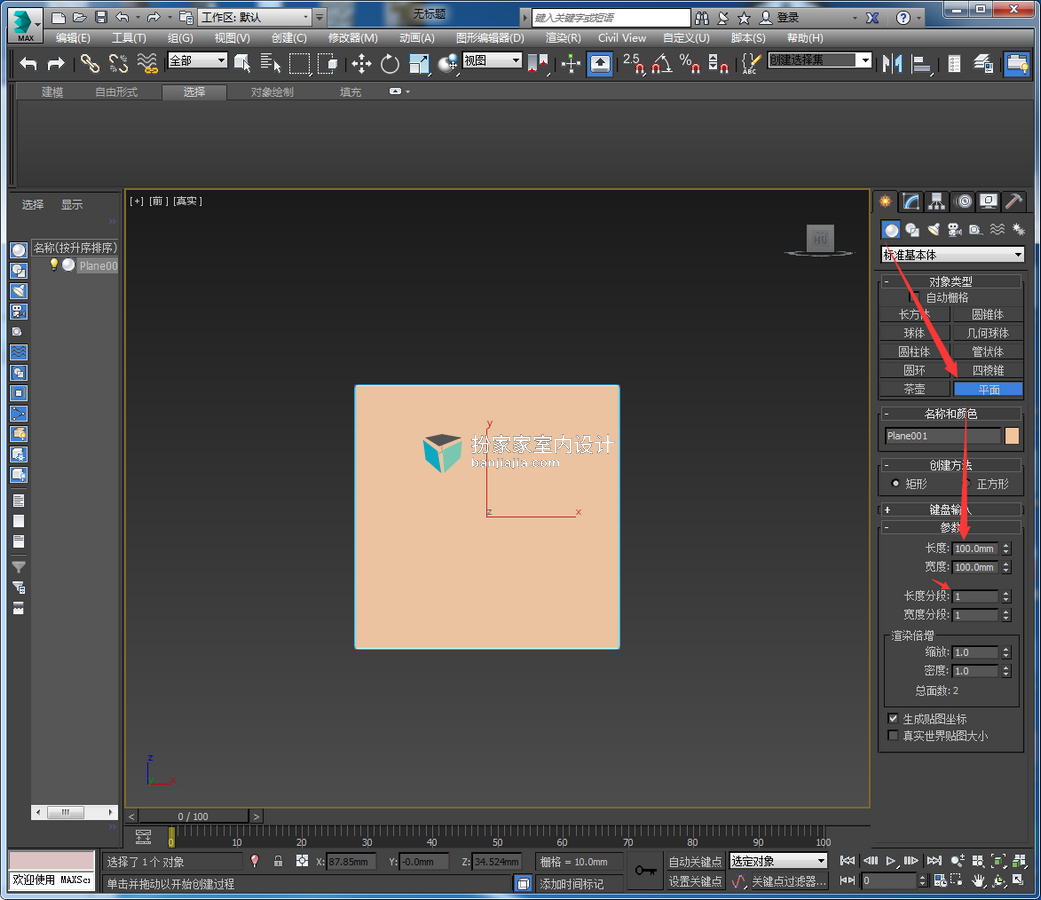Viewport: 1041px width, 900px height.
Task: Click the 球体 sphere primitive button
Action: coord(915,333)
